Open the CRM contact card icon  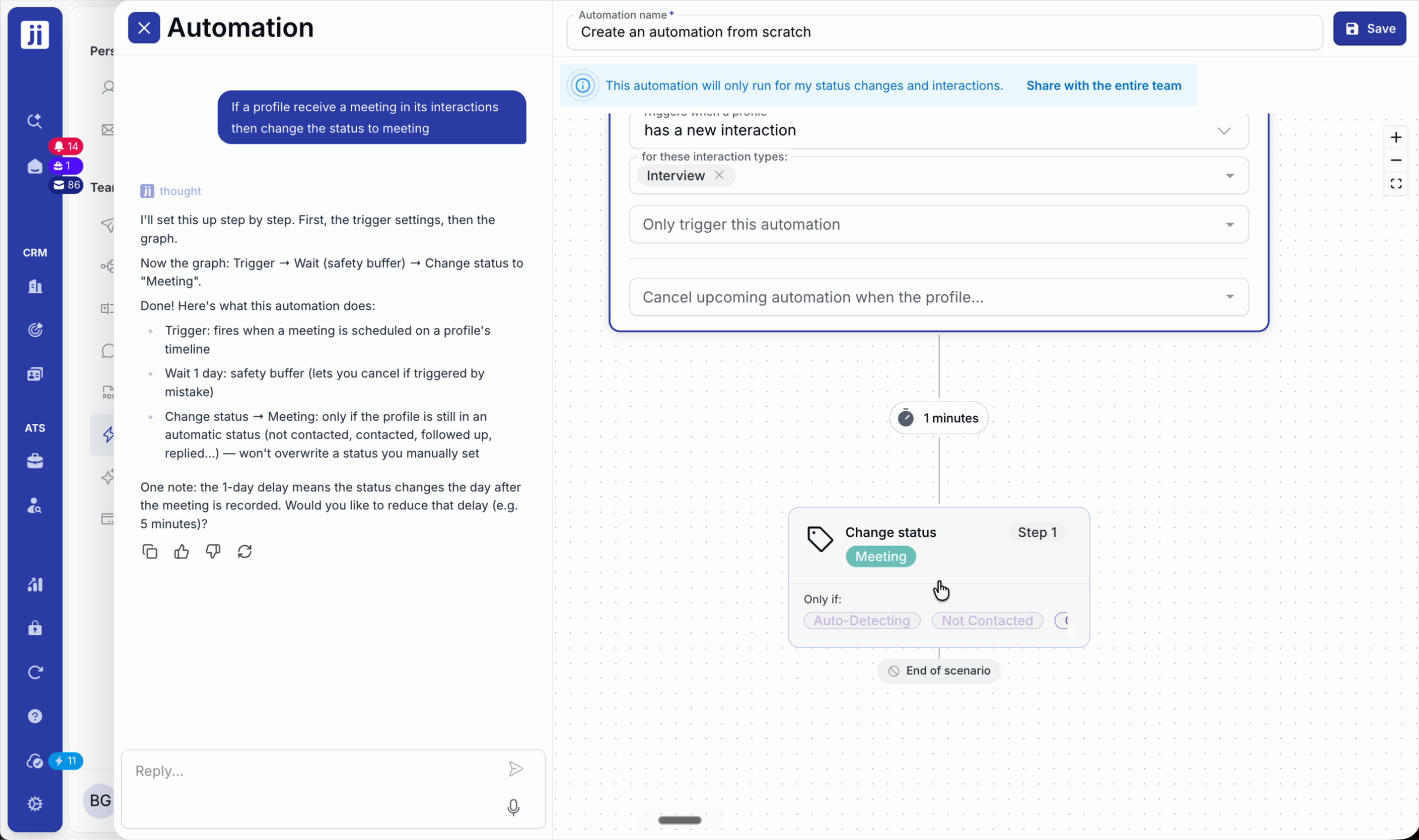pyautogui.click(x=35, y=374)
